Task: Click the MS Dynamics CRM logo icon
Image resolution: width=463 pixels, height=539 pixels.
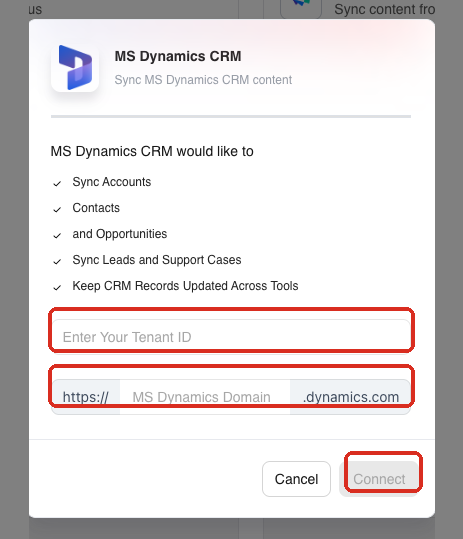Action: 75,68
